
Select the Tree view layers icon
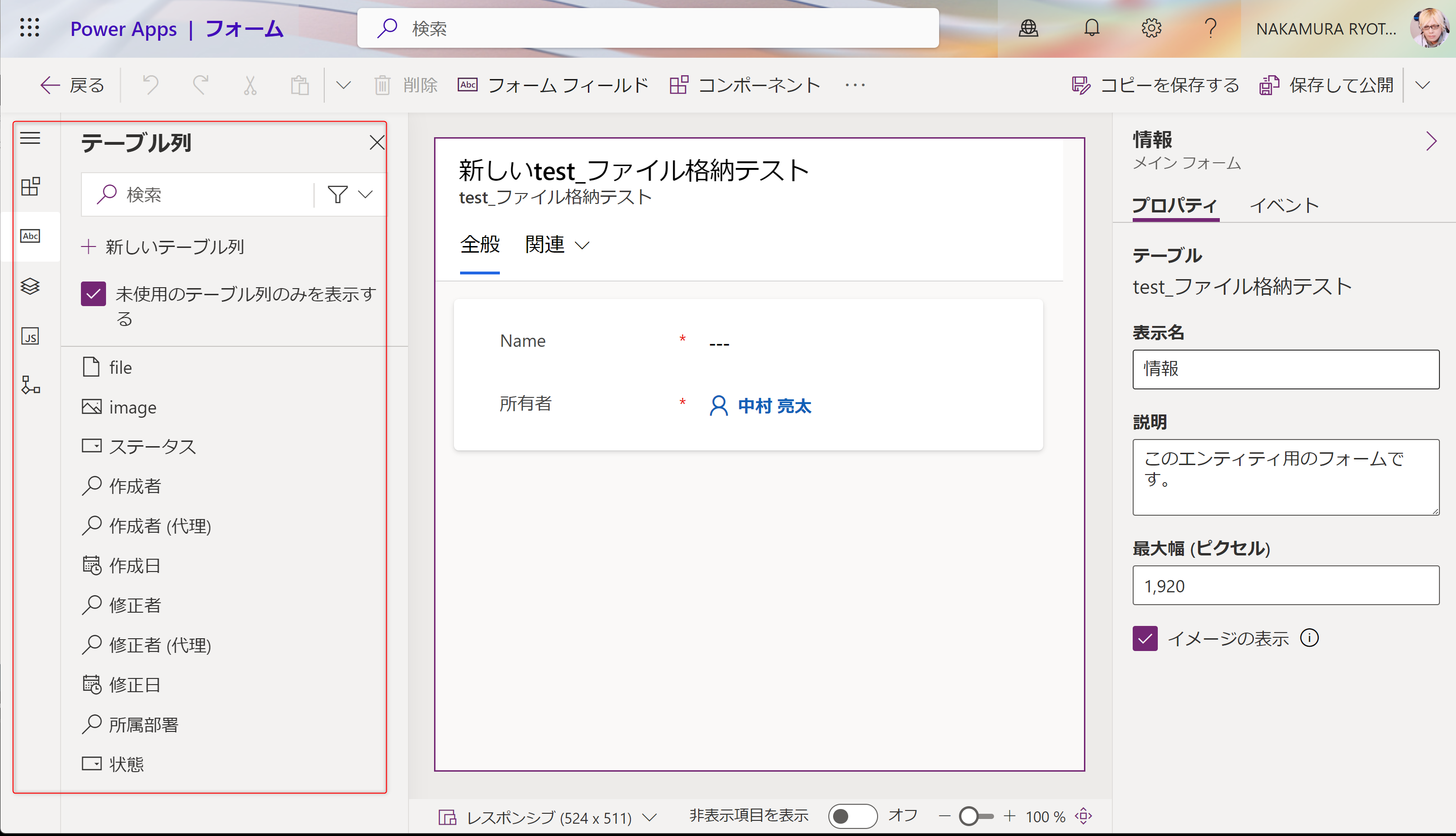click(30, 286)
